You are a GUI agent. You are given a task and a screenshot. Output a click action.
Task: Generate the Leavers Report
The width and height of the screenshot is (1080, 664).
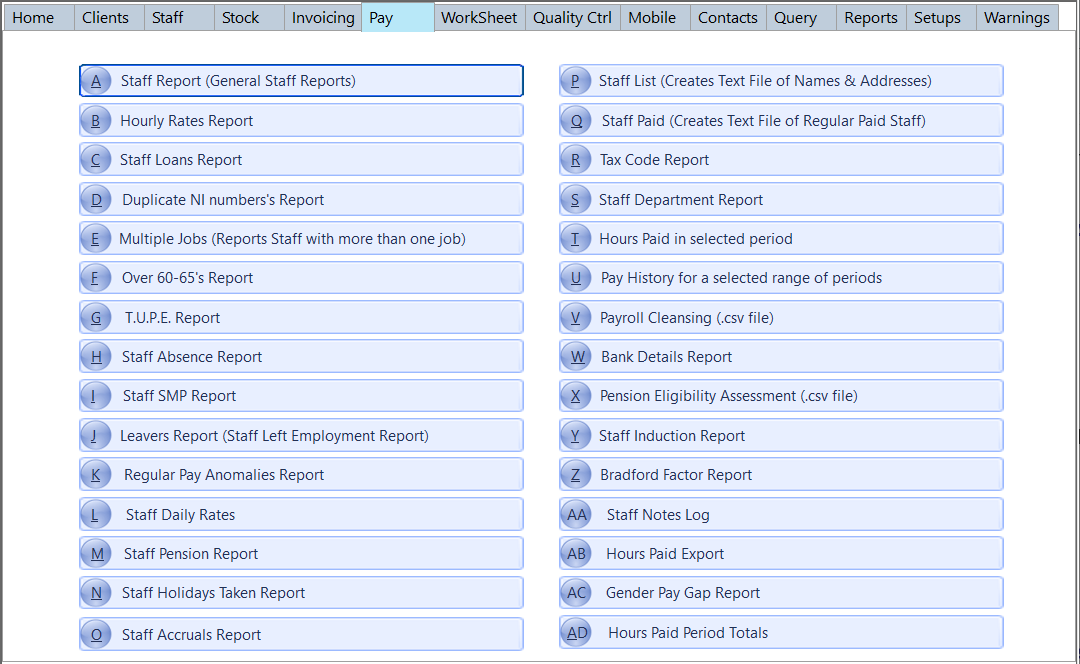[x=300, y=435]
